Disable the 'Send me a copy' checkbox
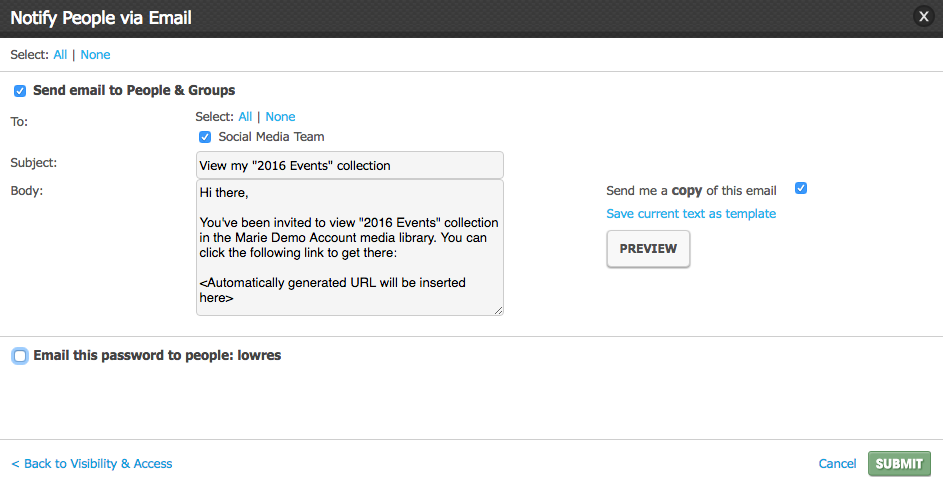Image resolution: width=943 pixels, height=494 pixels. (x=800, y=188)
